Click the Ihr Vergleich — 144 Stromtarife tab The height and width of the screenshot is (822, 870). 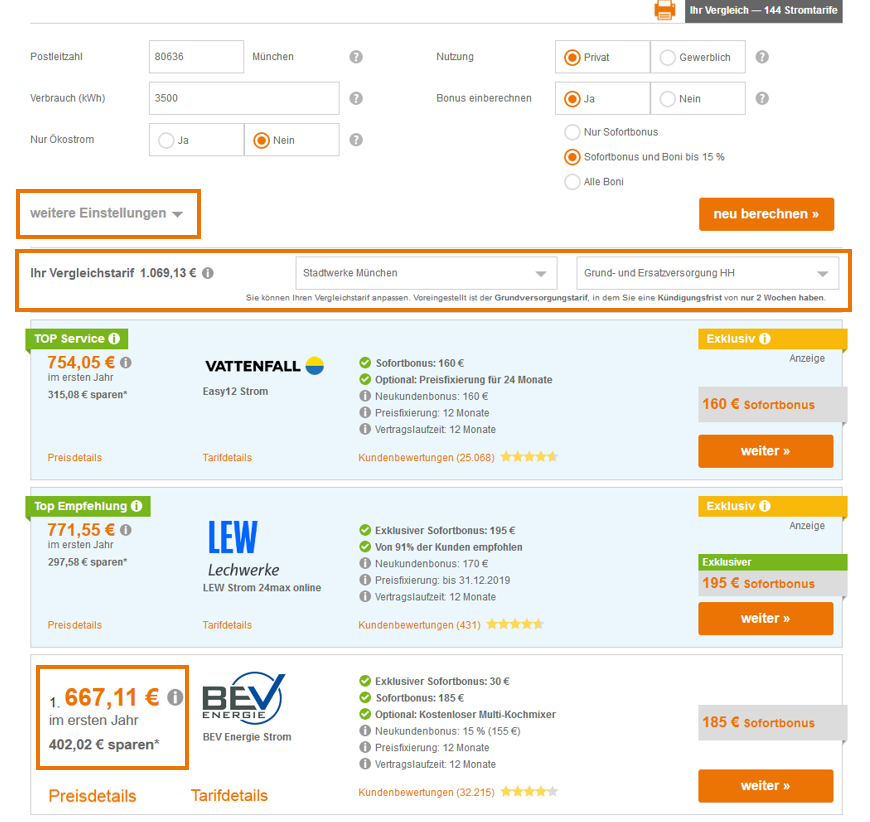pos(763,11)
